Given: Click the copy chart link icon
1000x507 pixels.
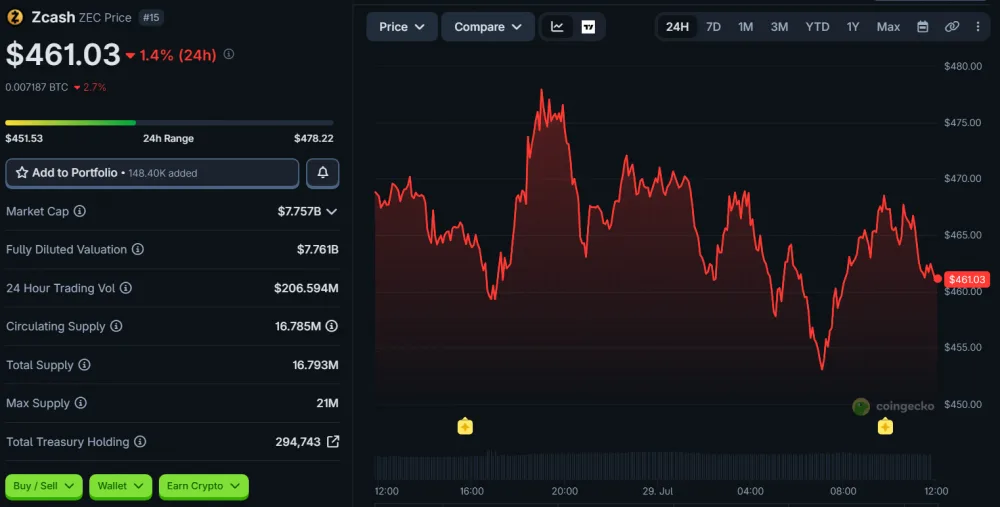Looking at the screenshot, I should pyautogui.click(x=952, y=27).
